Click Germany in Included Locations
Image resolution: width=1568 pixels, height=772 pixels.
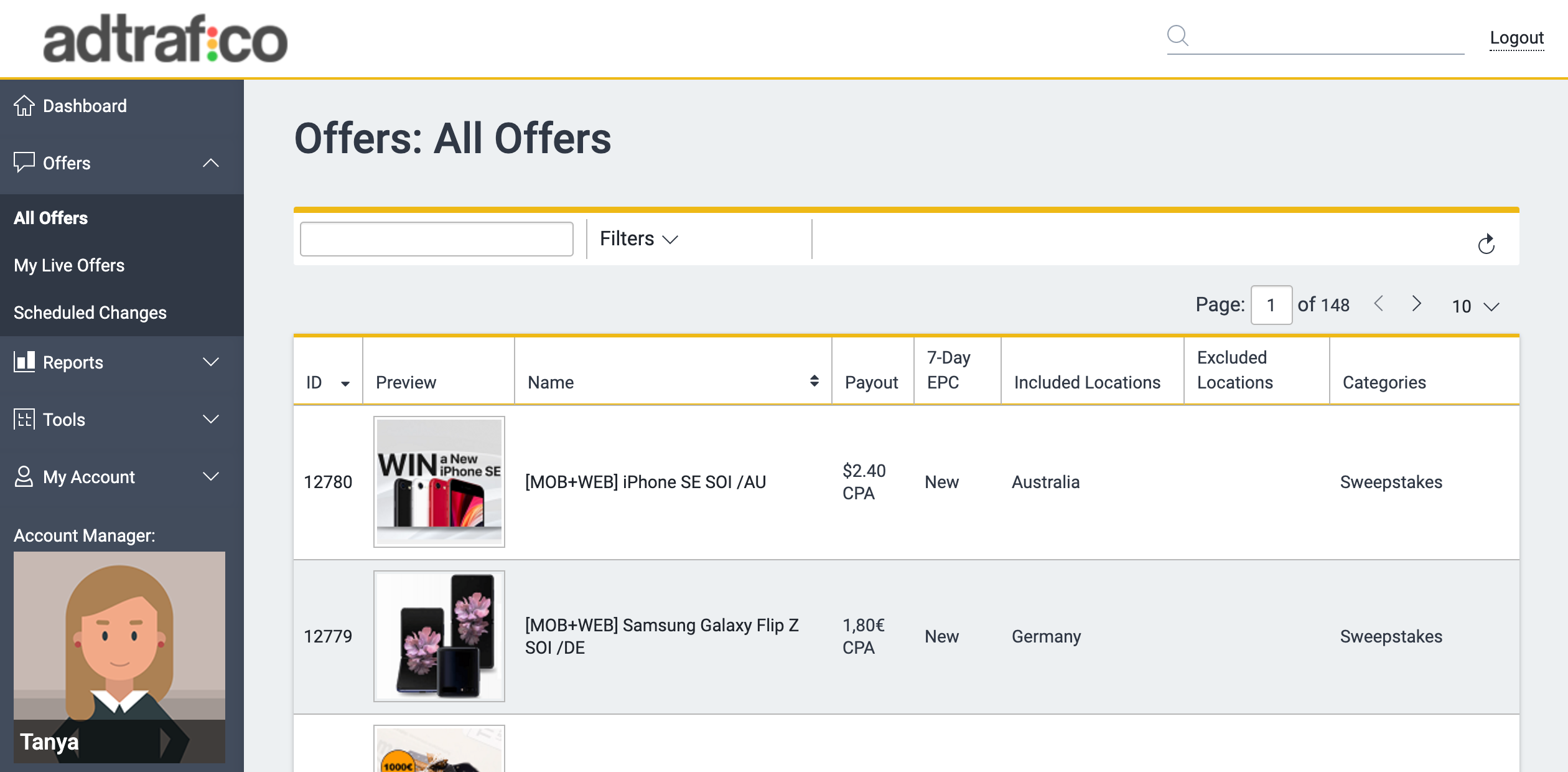tap(1046, 636)
